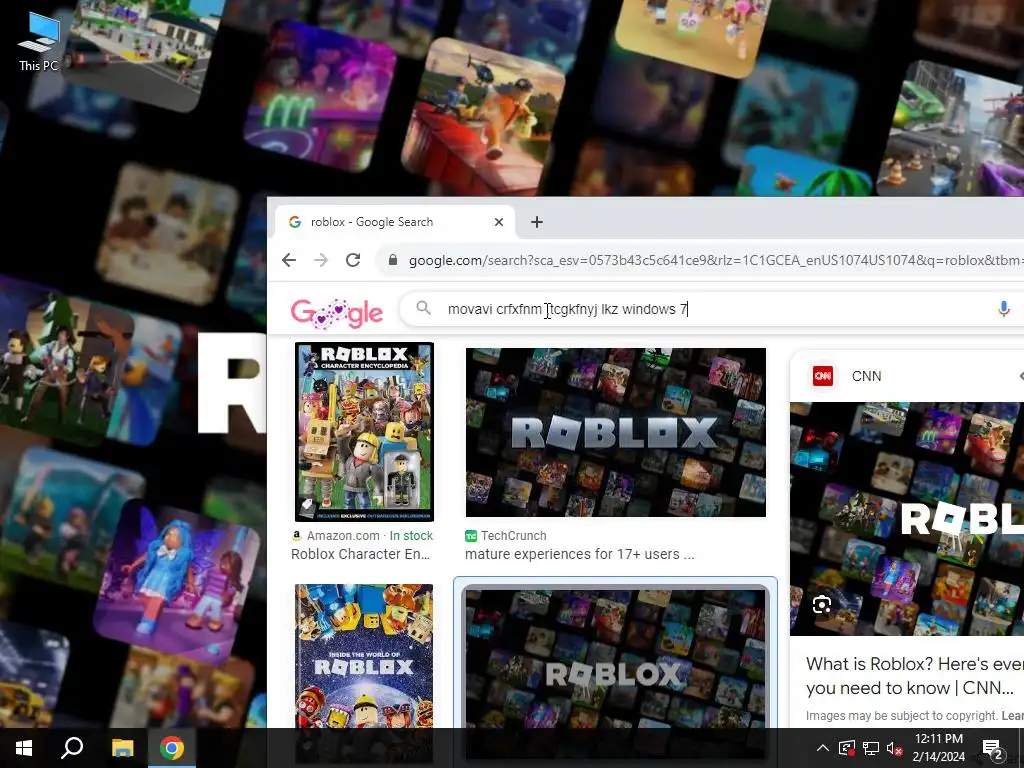Click the muted volume tray icon

(894, 748)
